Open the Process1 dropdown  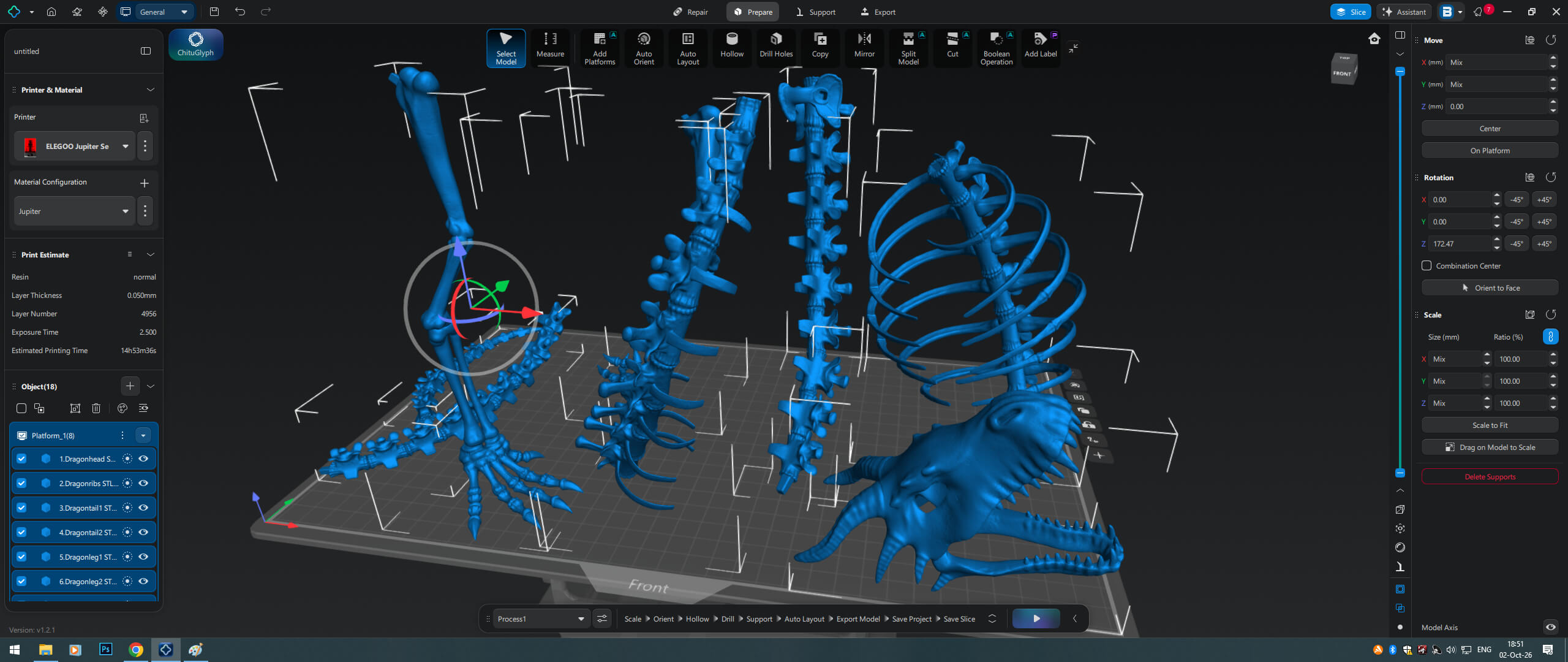(541, 618)
